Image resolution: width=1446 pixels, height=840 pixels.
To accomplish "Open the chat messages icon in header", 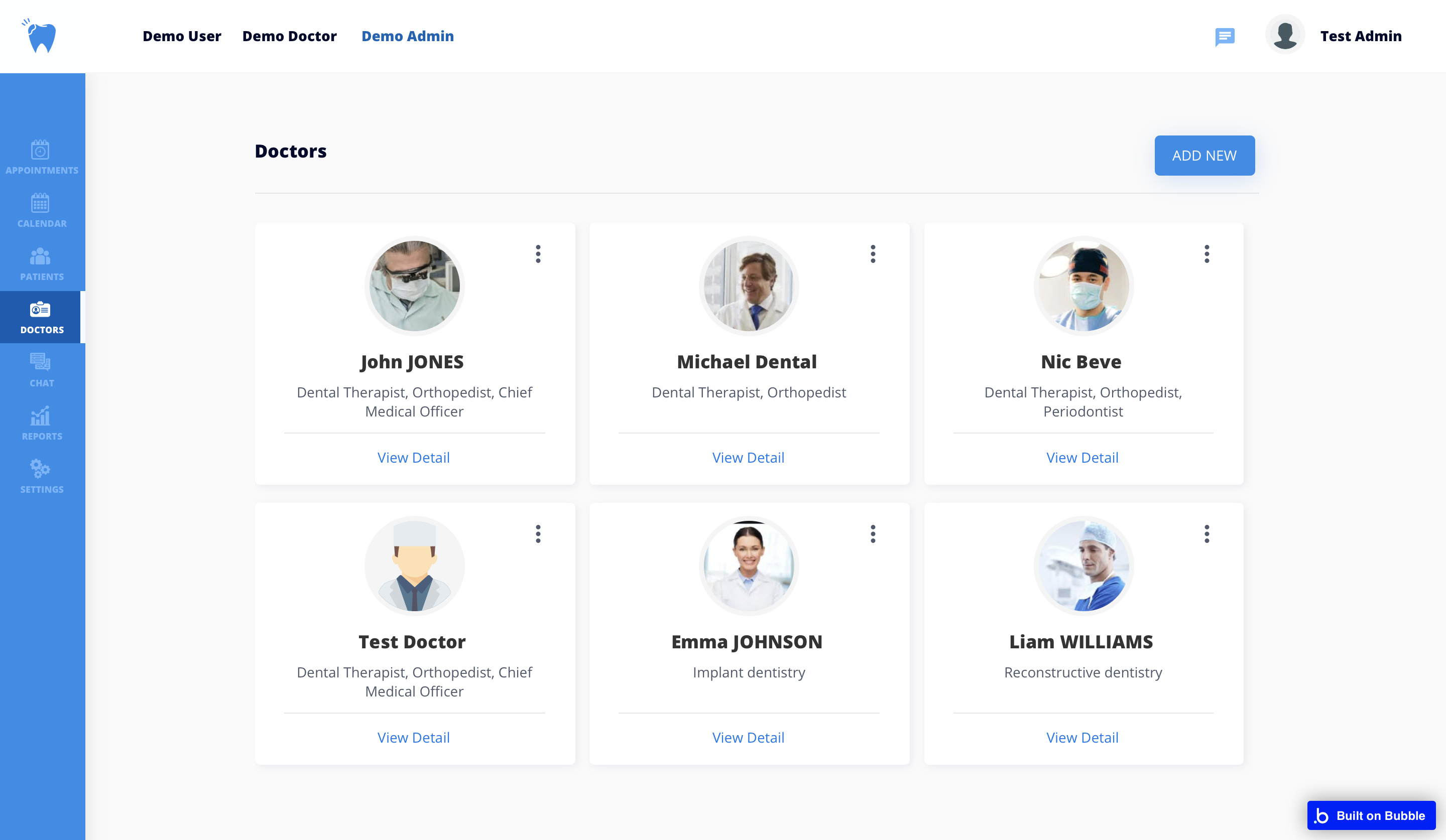I will pyautogui.click(x=1225, y=37).
